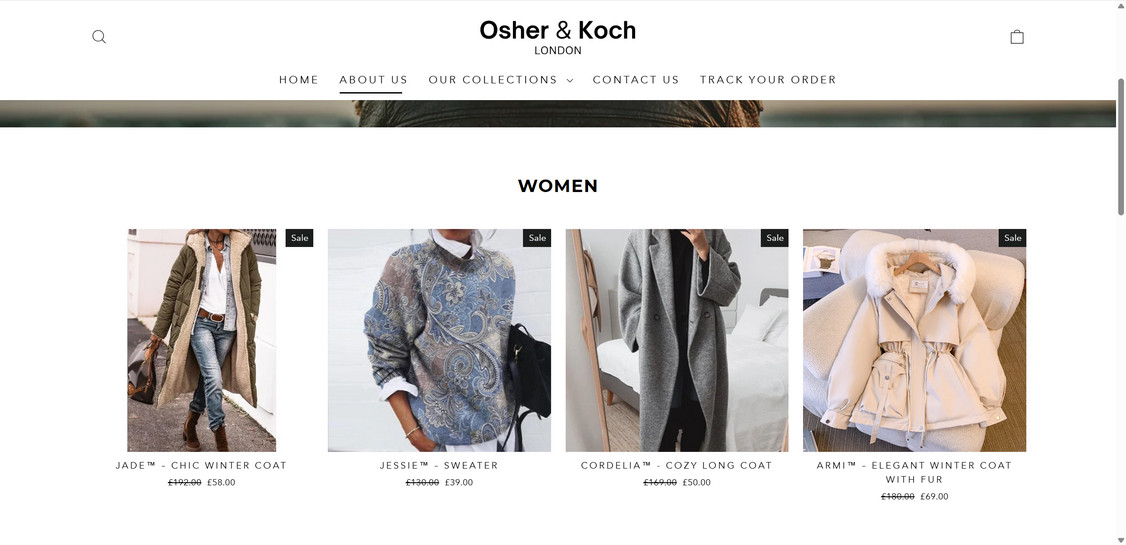Expand the Our Collections chevron arrow
Image resolution: width=1126 pixels, height=545 pixels.
tap(569, 80)
